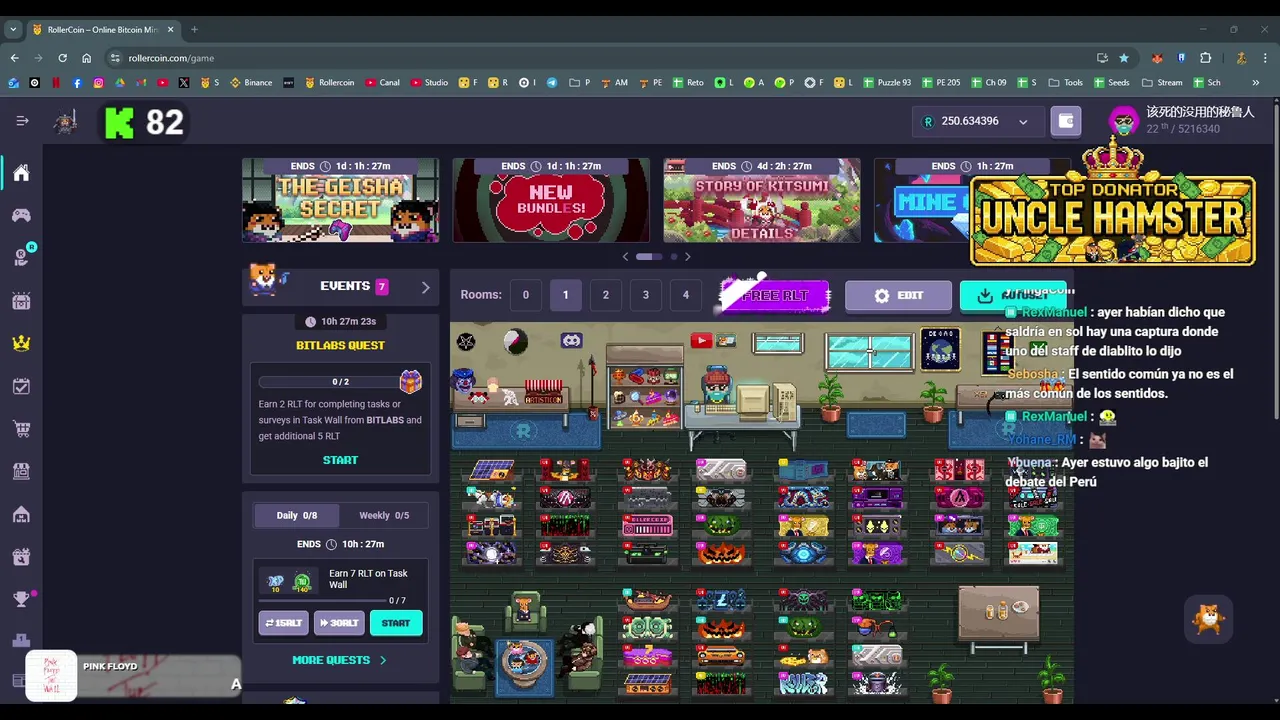Click the hamster assistant icon bottom right
1280x720 pixels.
tap(1209, 619)
